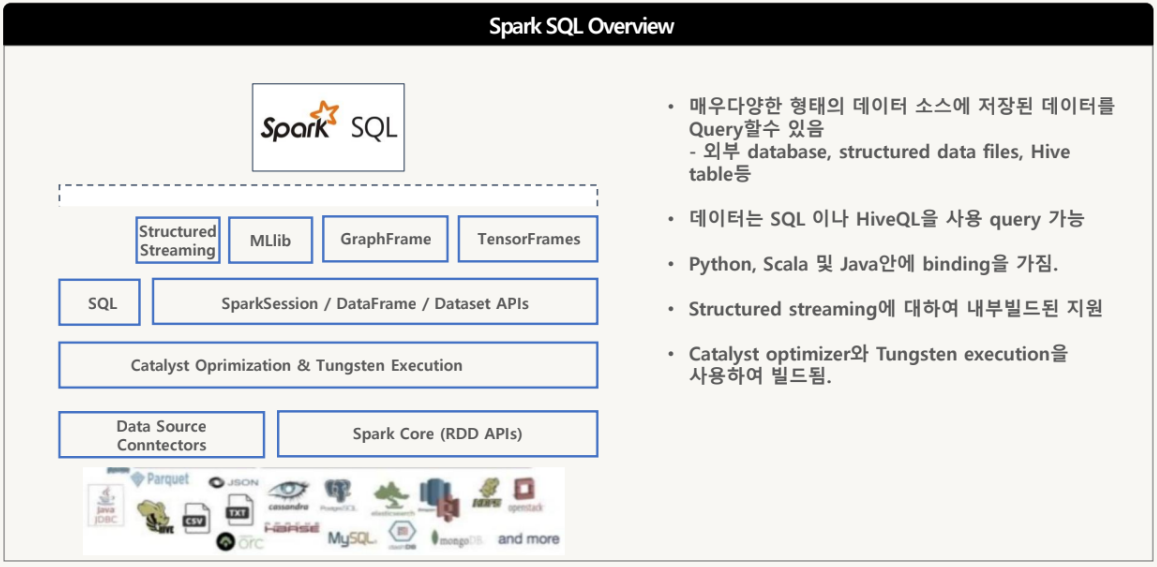Click the OpenStack logo
Viewport: 1157px width, 567px height.
pos(525,495)
